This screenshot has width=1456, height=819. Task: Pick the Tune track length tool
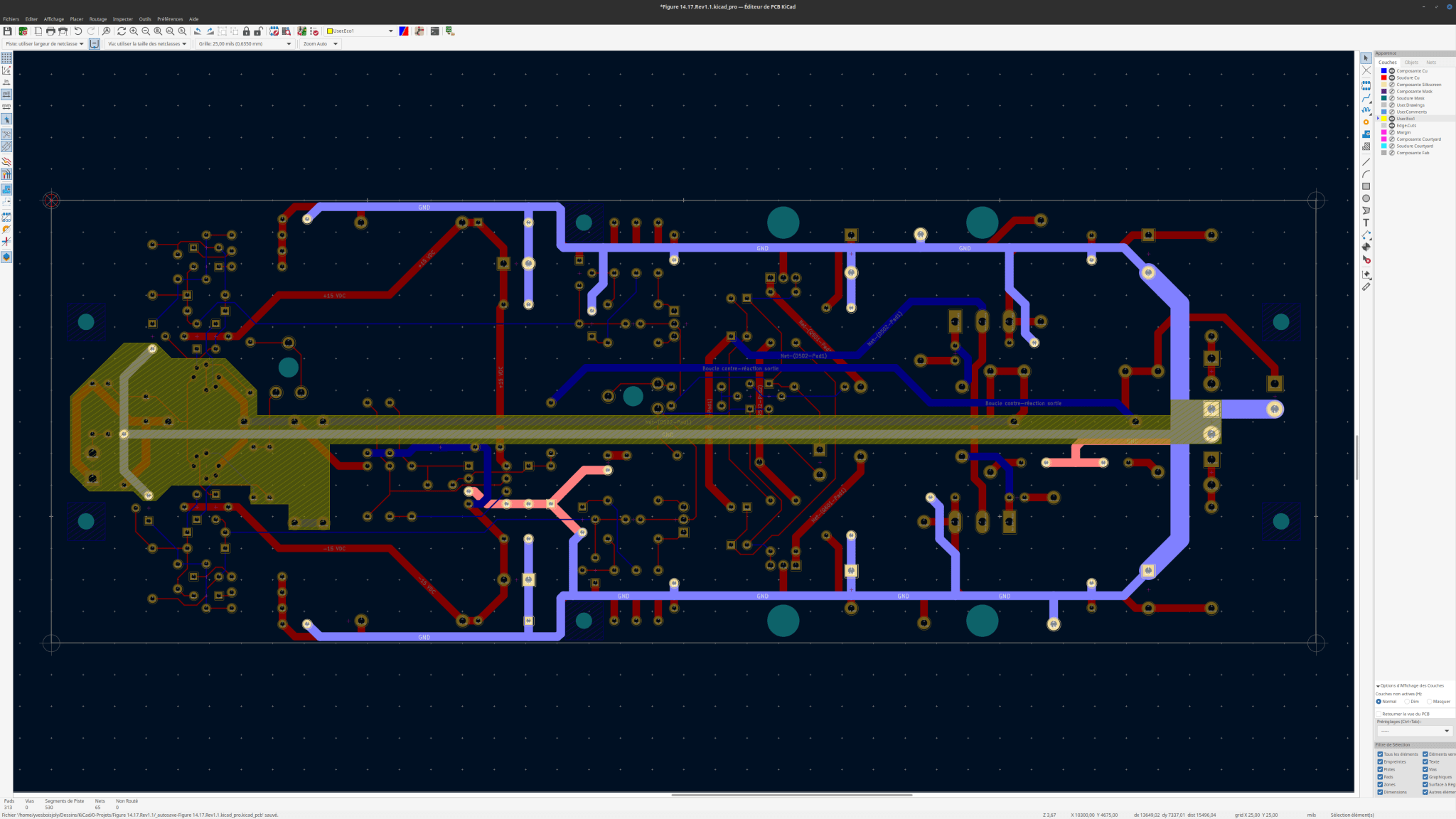tap(1366, 110)
